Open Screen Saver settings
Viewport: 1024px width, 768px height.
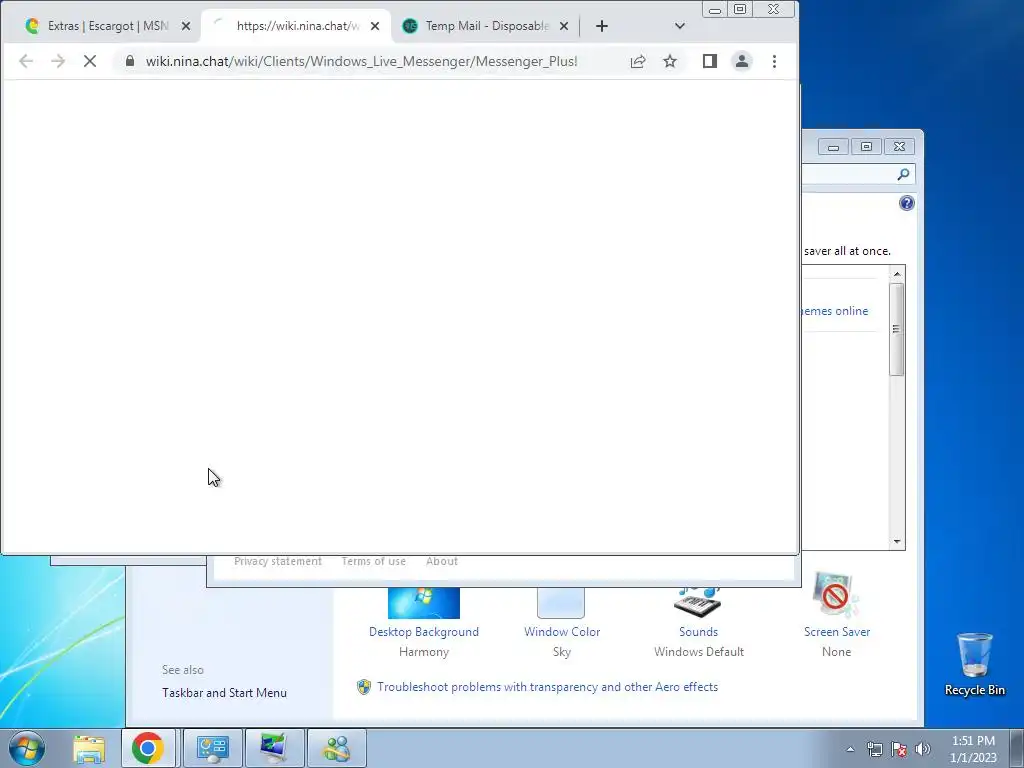coord(837,616)
